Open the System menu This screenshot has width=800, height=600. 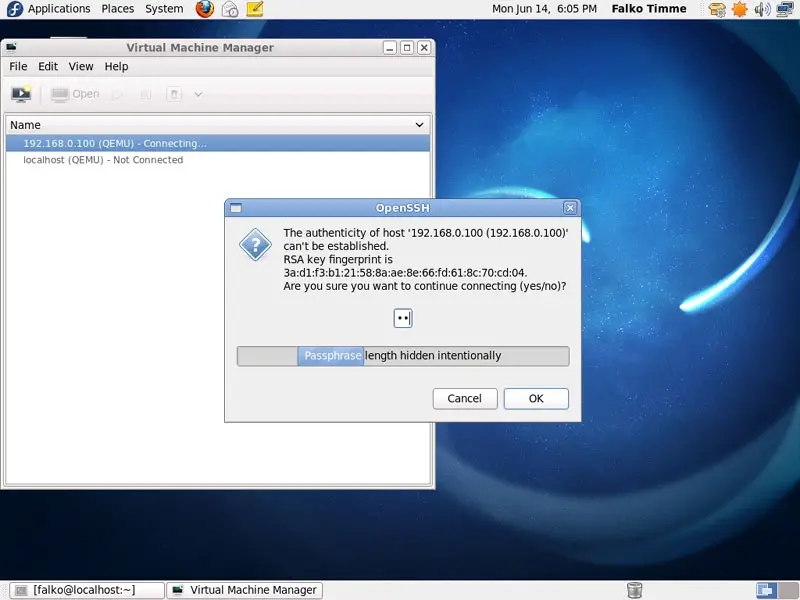[x=164, y=9]
